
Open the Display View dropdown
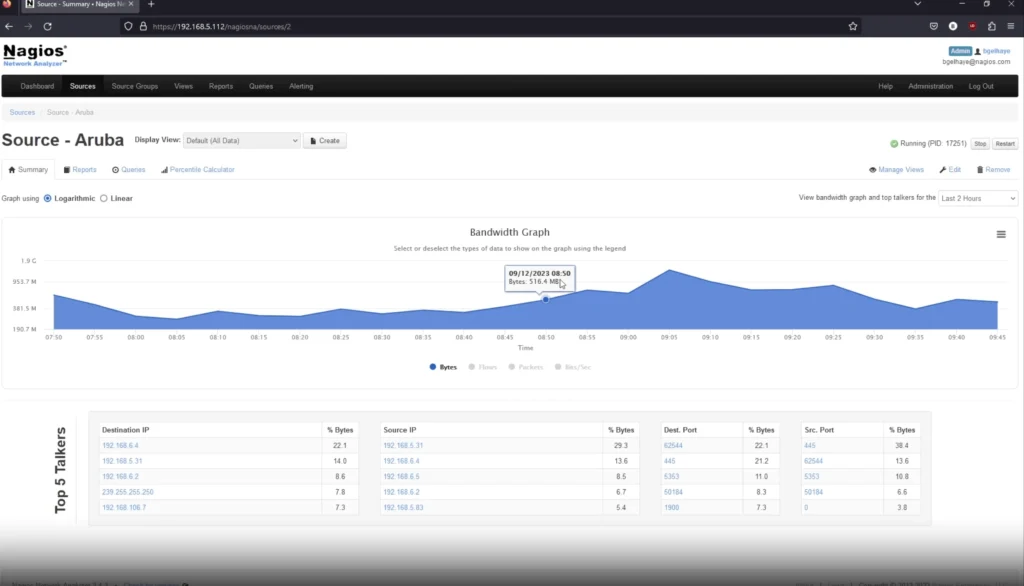(x=240, y=140)
